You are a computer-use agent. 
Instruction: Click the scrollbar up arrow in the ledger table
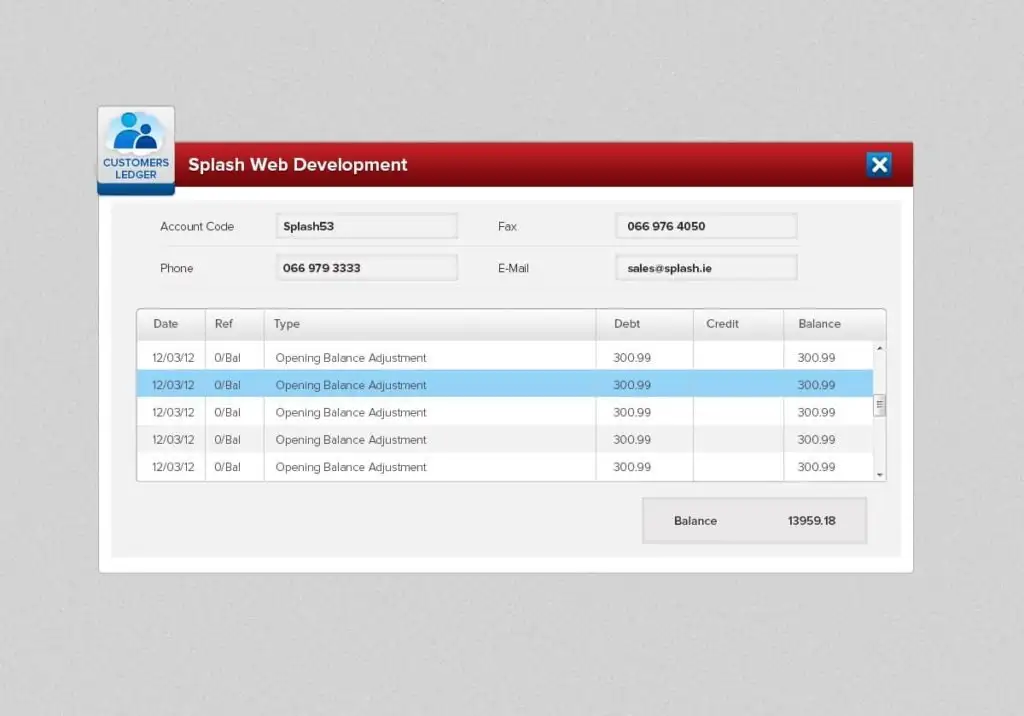point(880,348)
